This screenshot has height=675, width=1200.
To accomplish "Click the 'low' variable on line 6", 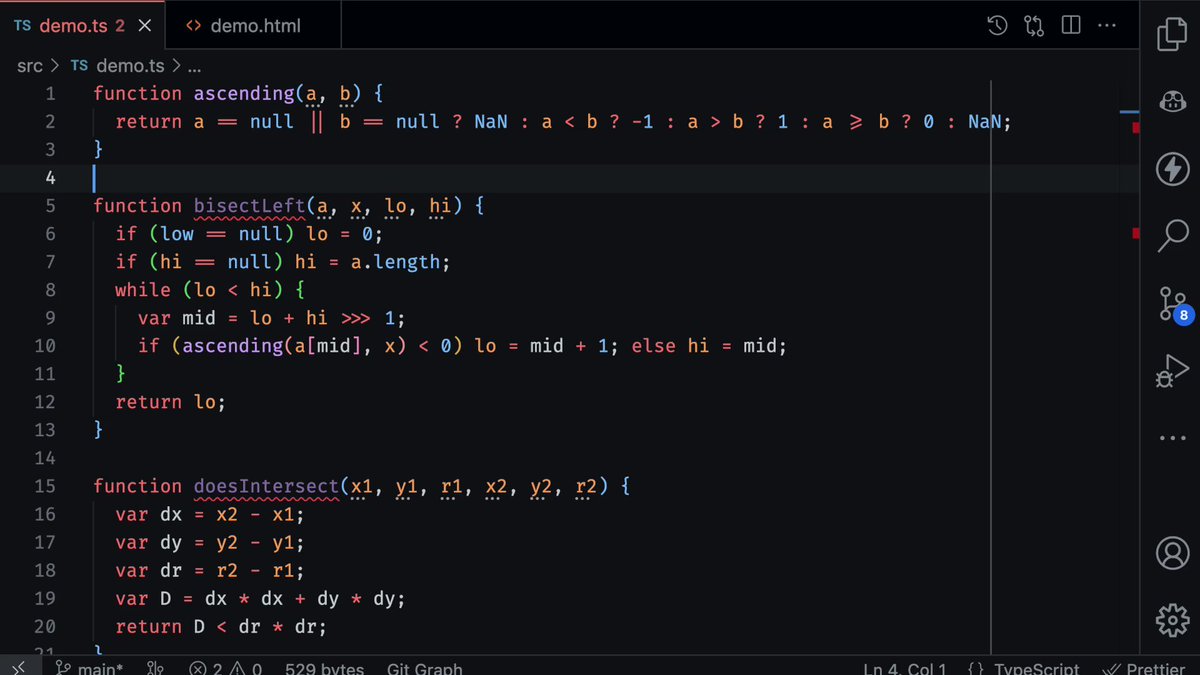I will [177, 234].
